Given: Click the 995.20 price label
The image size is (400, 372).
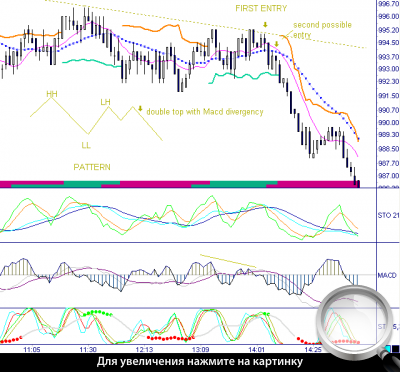Looking at the screenshot, I should point(389,30).
